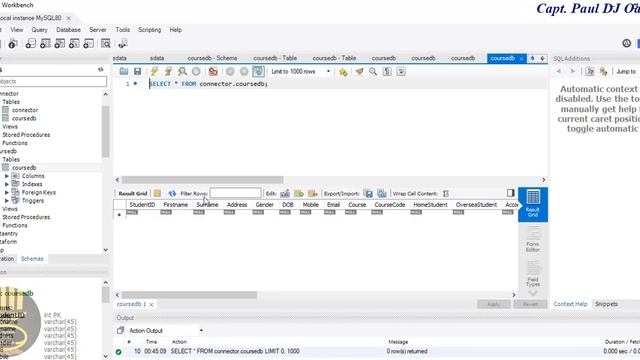The height and width of the screenshot is (360, 640).
Task: Toggle invisible characters icon
Action: pos(387,71)
